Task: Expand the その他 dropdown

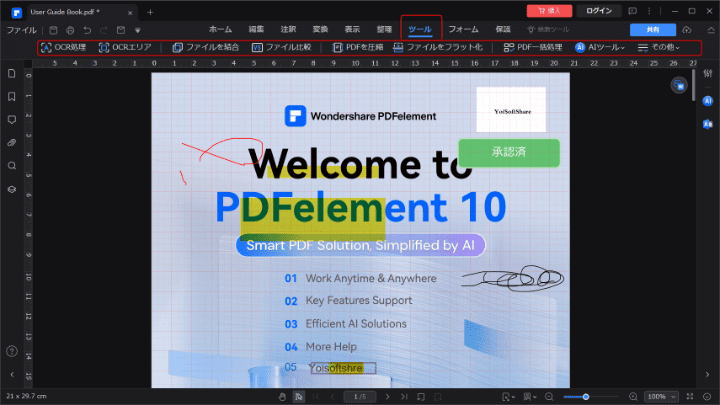Action: [x=658, y=47]
